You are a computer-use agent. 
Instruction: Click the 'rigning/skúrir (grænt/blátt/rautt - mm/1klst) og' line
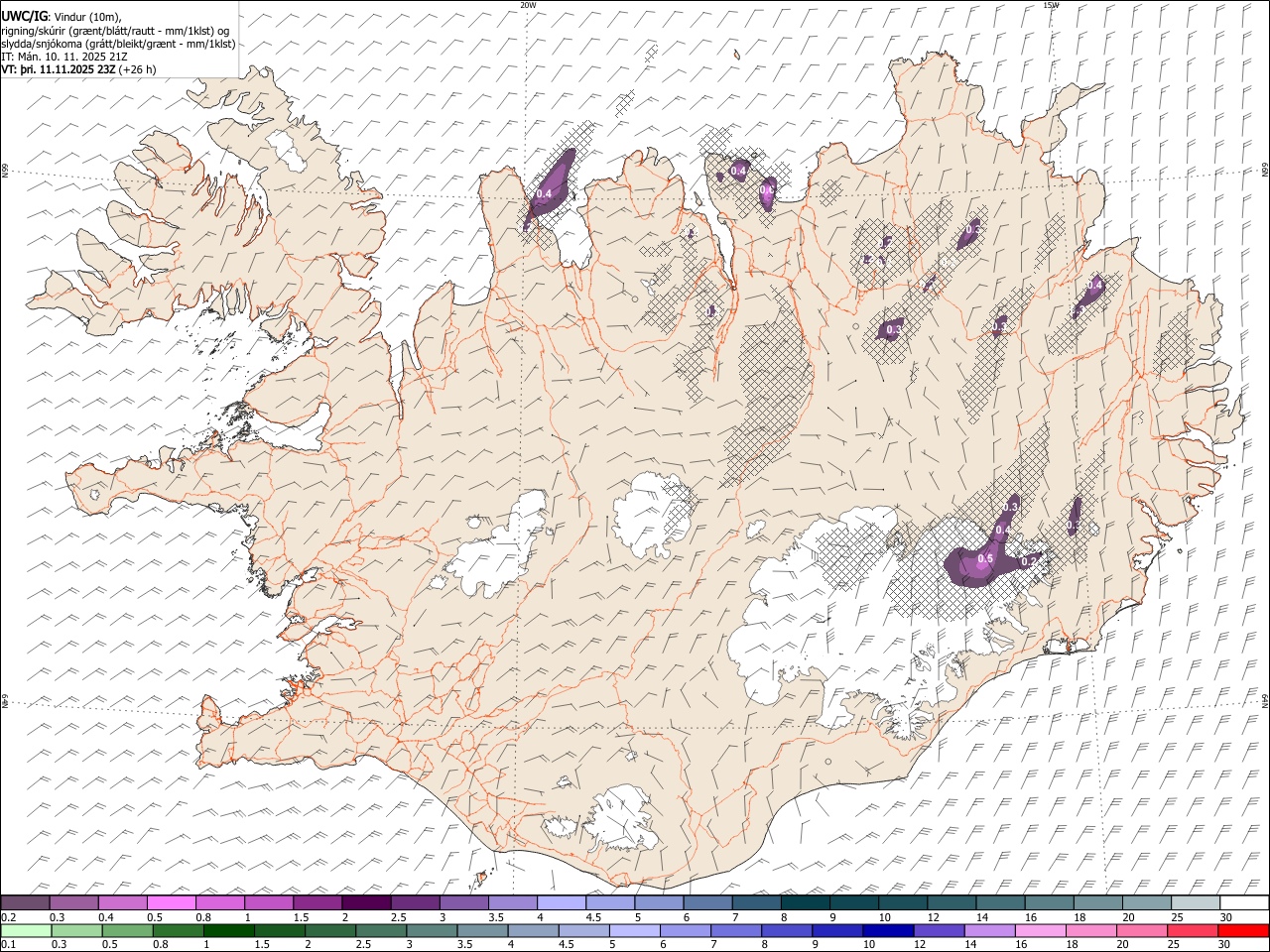click(115, 30)
